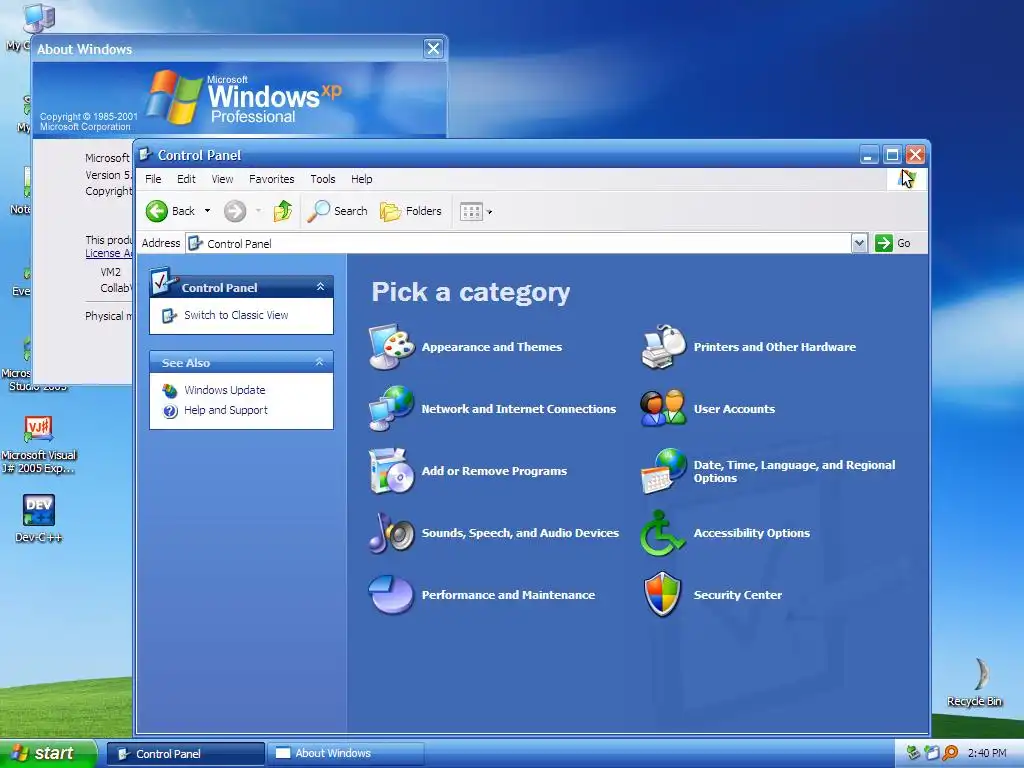Click the Start button on taskbar

48,753
